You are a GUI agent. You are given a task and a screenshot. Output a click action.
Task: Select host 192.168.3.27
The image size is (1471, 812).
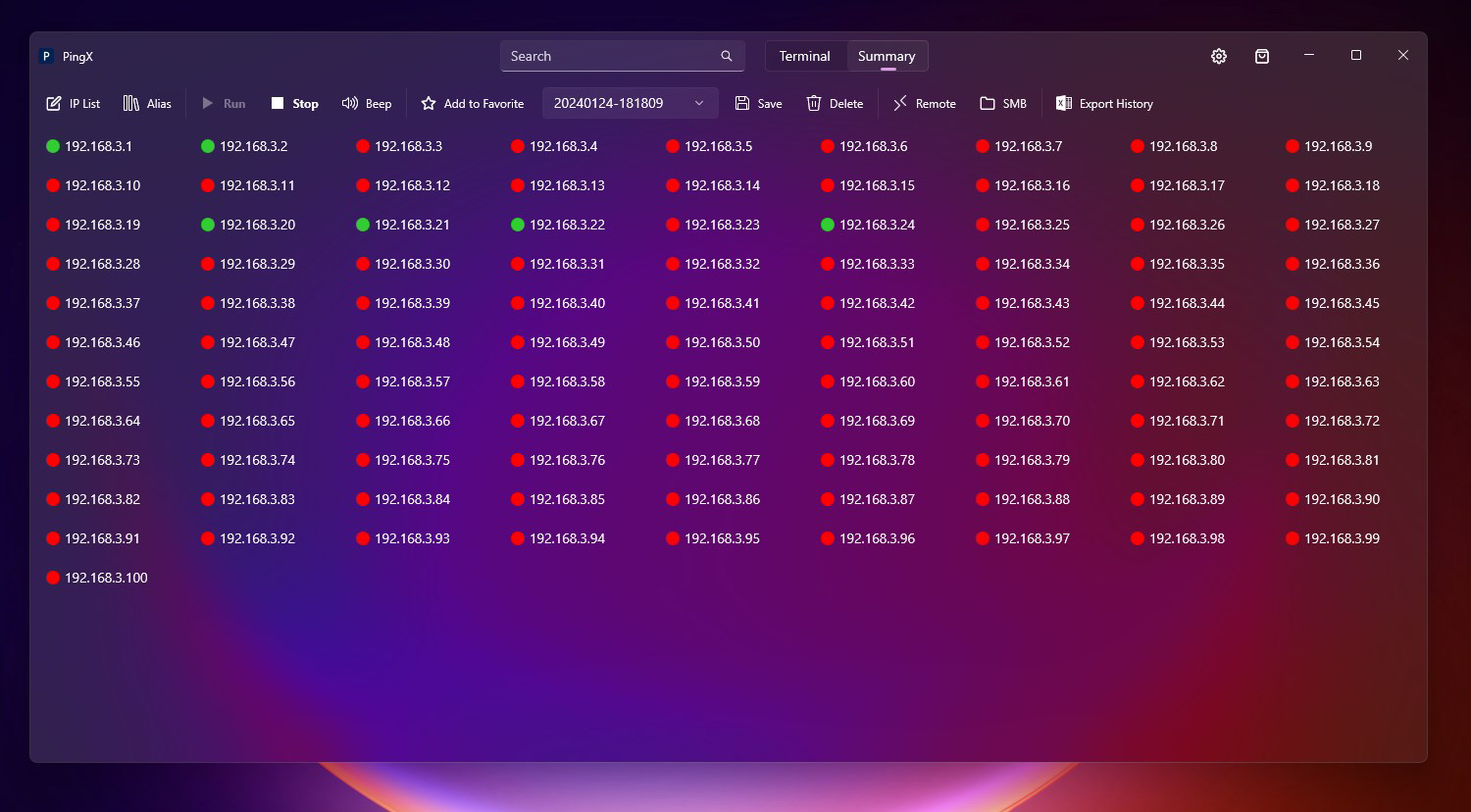(x=1333, y=225)
